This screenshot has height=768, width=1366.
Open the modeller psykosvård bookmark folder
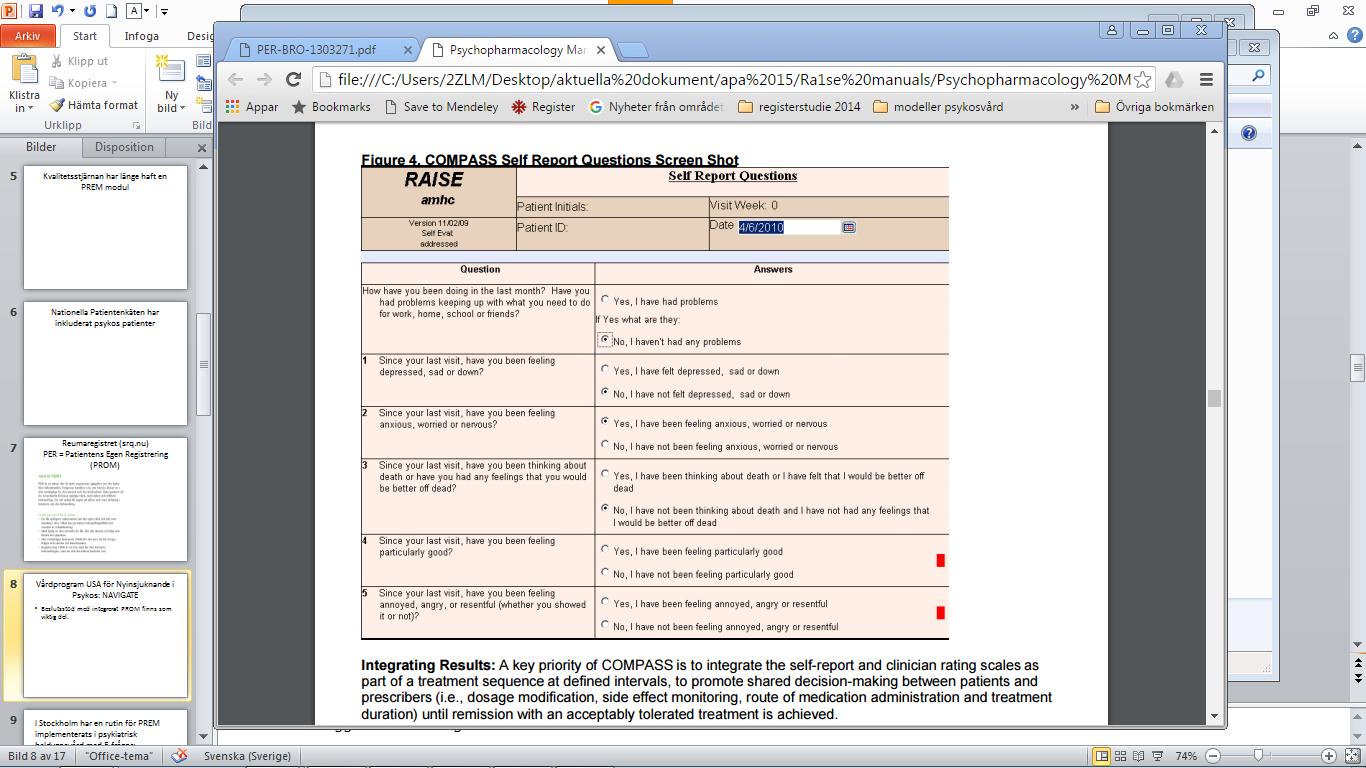[x=938, y=106]
